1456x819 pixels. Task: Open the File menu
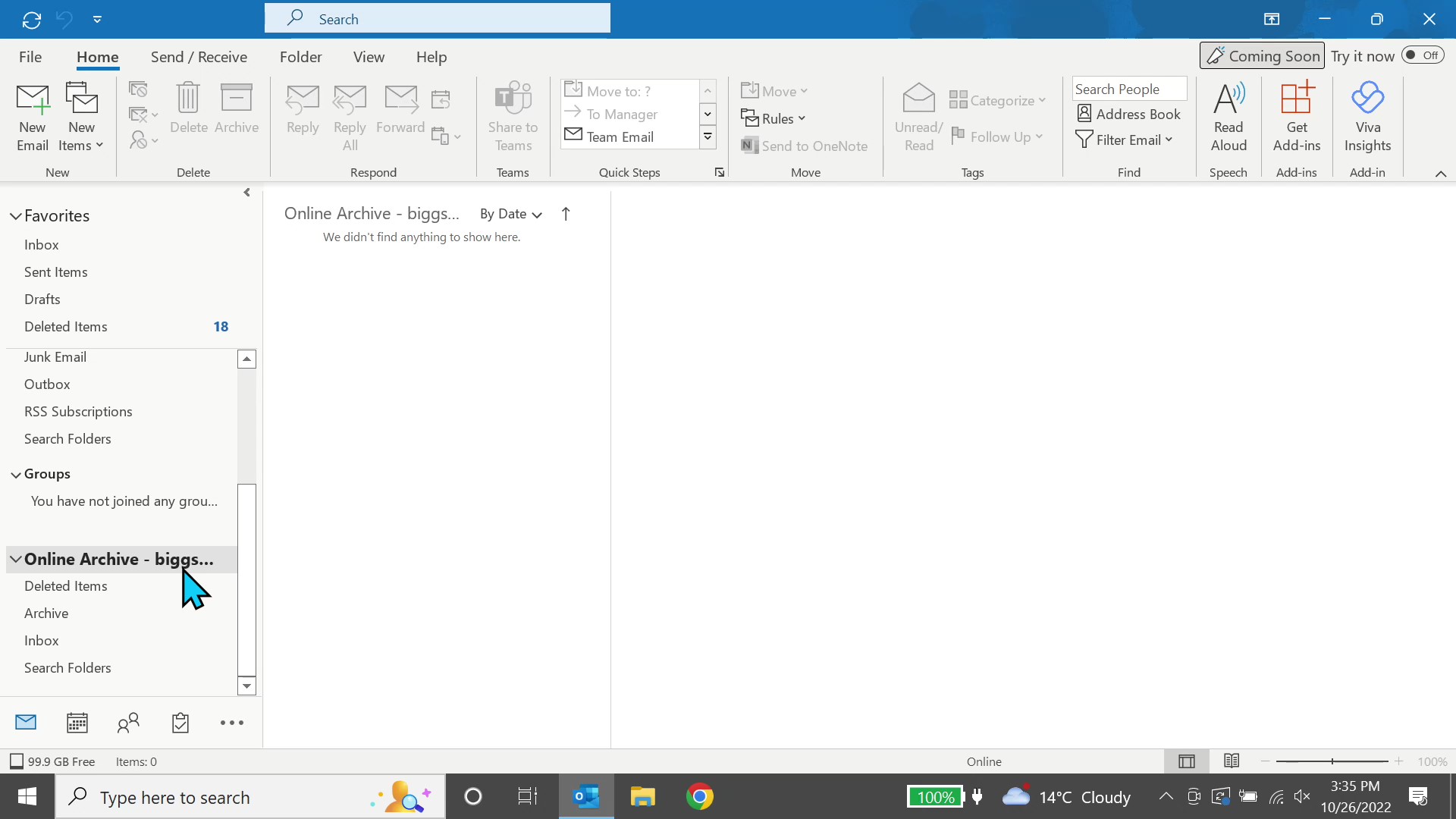pos(30,56)
